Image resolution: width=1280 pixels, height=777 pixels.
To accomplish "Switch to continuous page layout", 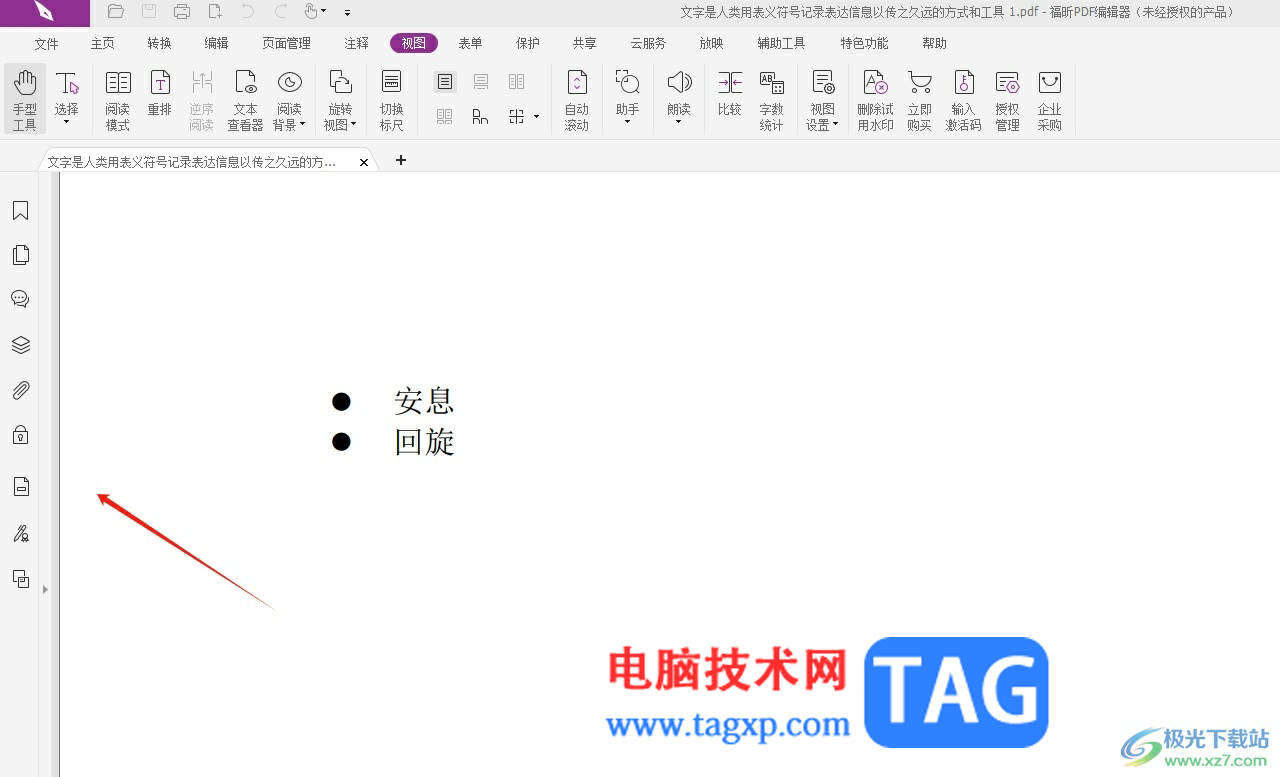I will pos(481,82).
